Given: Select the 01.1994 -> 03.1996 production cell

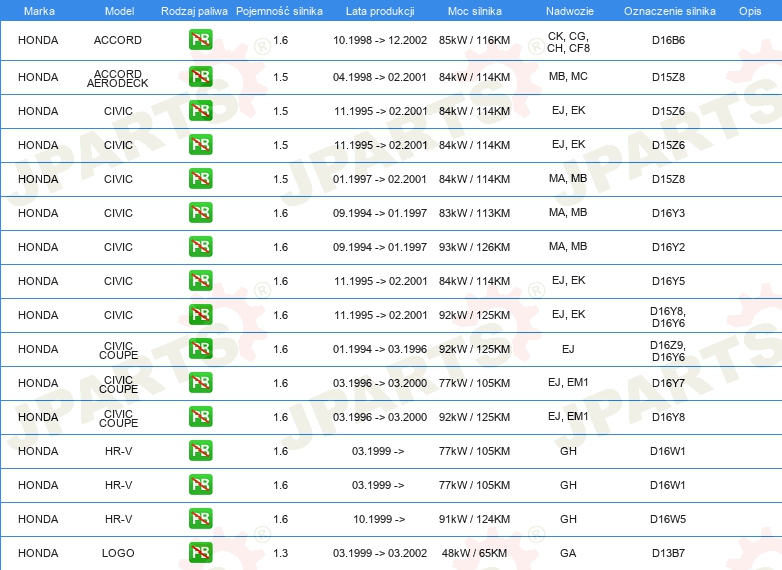Looking at the screenshot, I should point(380,349).
